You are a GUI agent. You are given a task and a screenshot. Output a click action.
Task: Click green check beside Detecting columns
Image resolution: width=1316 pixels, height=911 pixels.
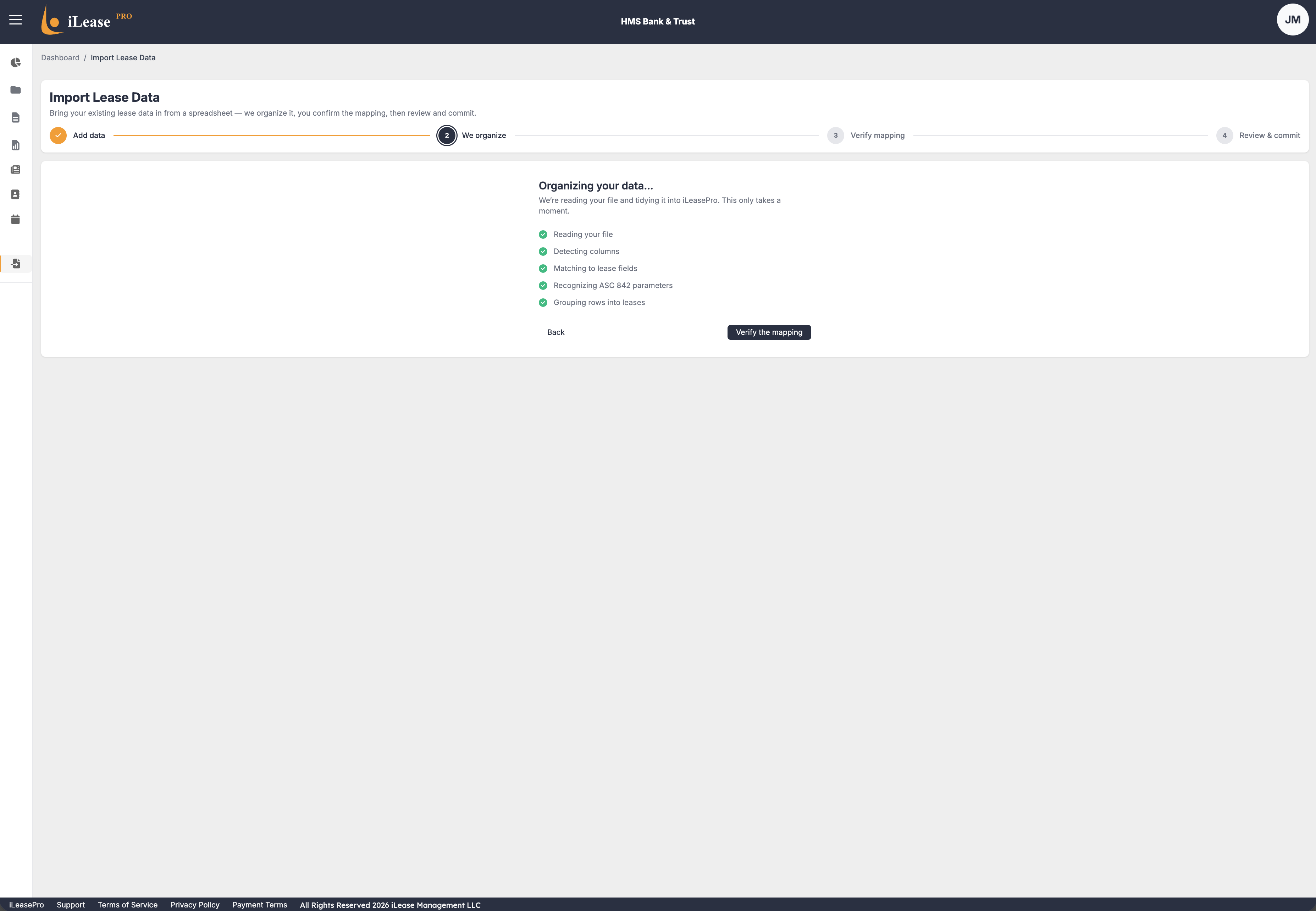[x=543, y=252]
